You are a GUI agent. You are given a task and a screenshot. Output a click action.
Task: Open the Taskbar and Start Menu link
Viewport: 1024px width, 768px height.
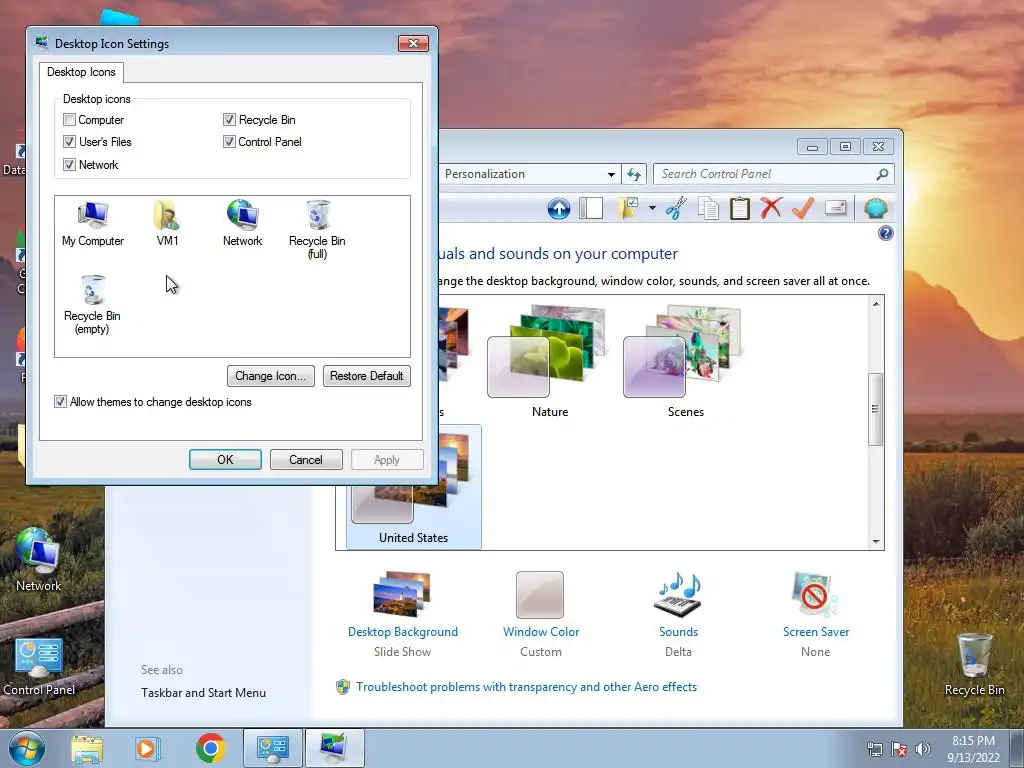tap(203, 693)
